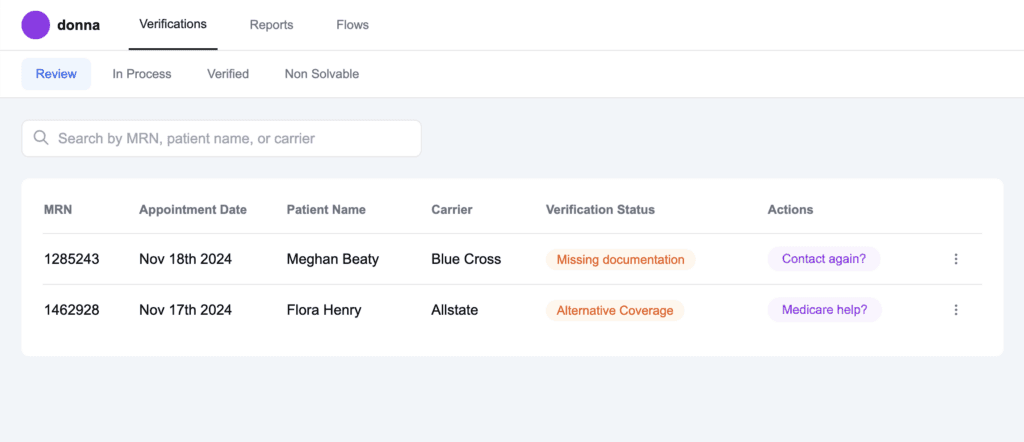The height and width of the screenshot is (442, 1024).
Task: Show In Process verifications
Action: (141, 74)
